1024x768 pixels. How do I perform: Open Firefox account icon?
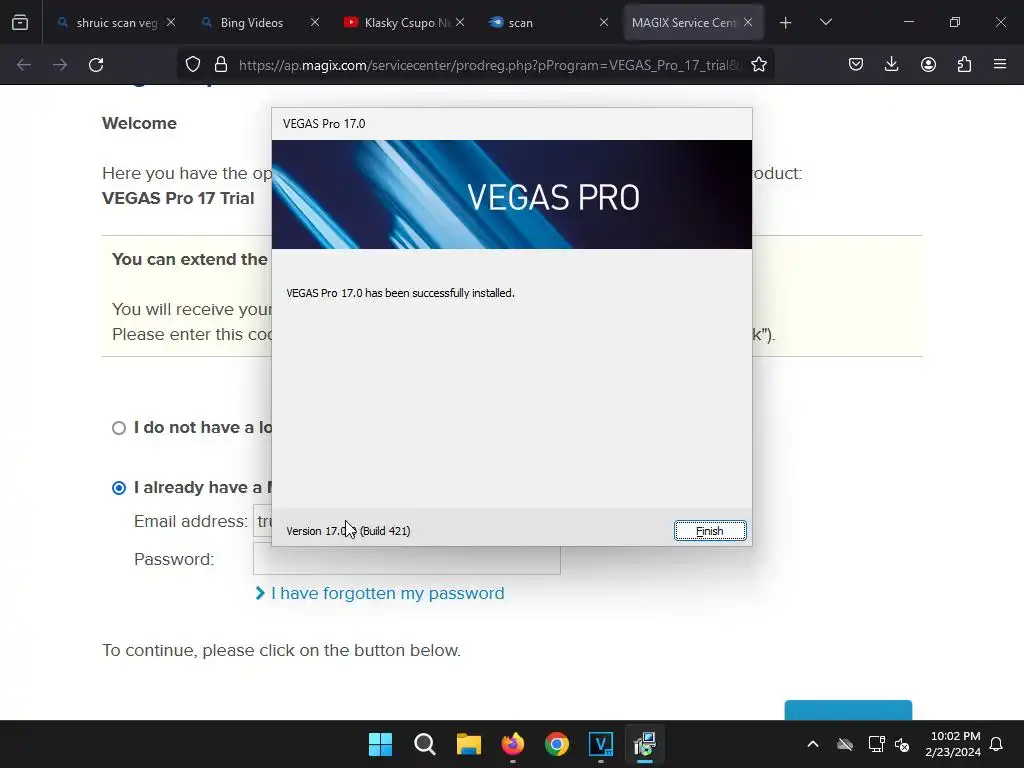(x=928, y=64)
